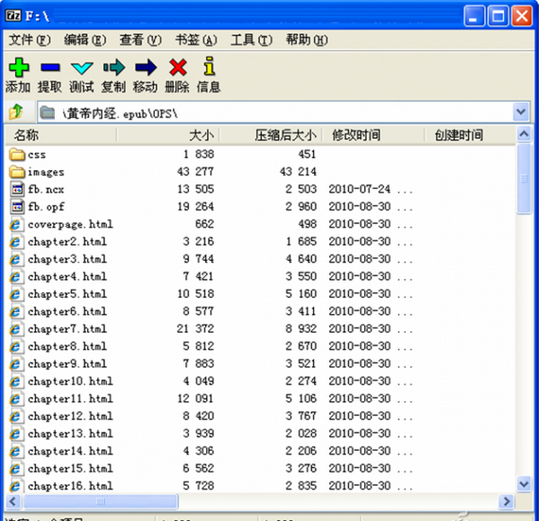
Task: Click the horizontal scrollbar left arrow
Action: (13, 501)
